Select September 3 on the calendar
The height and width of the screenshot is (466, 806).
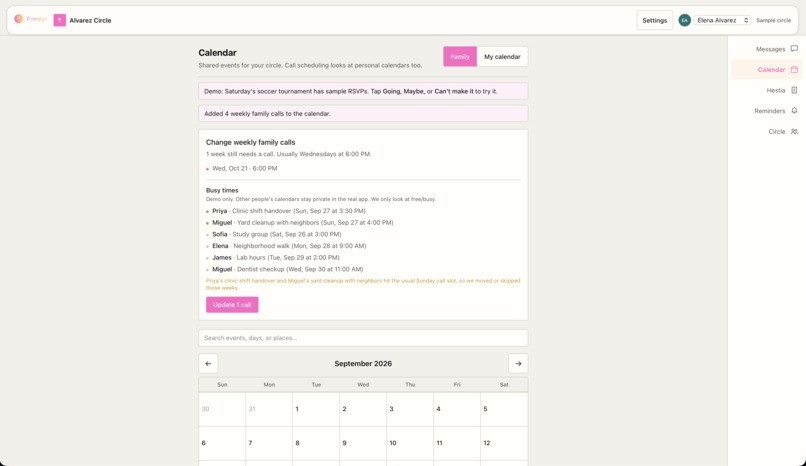(410, 409)
